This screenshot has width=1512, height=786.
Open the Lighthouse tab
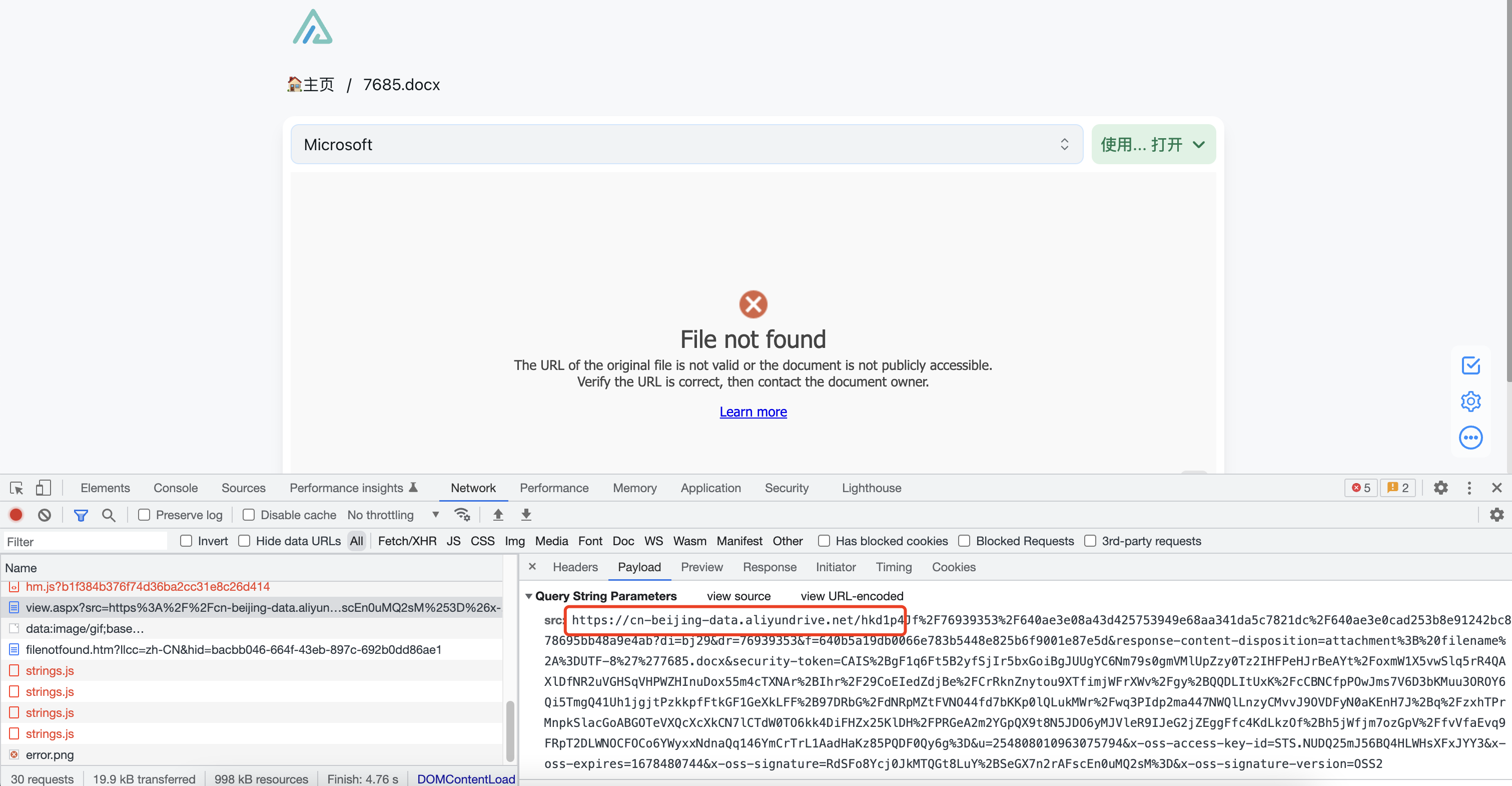click(871, 488)
